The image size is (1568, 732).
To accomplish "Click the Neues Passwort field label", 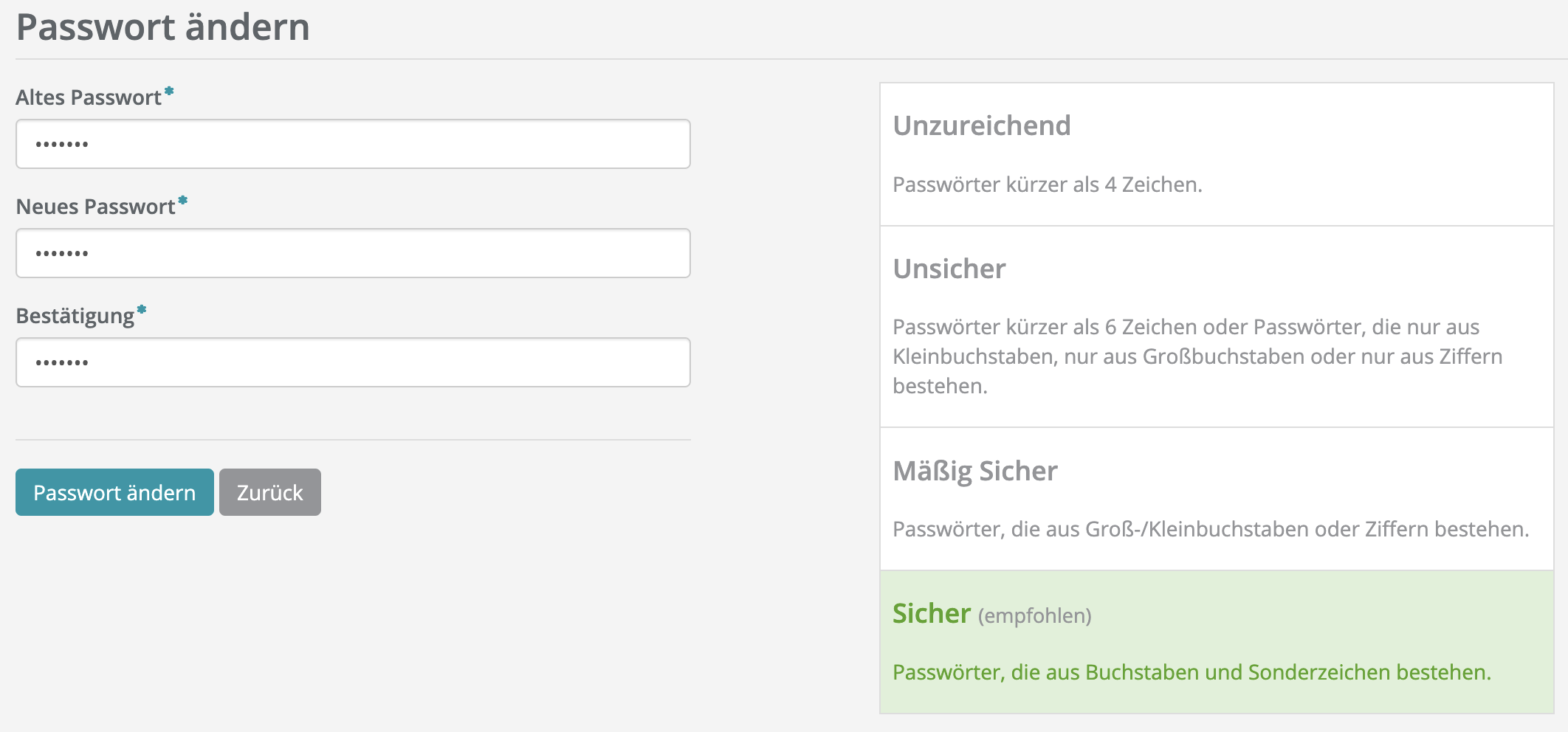I will [95, 207].
